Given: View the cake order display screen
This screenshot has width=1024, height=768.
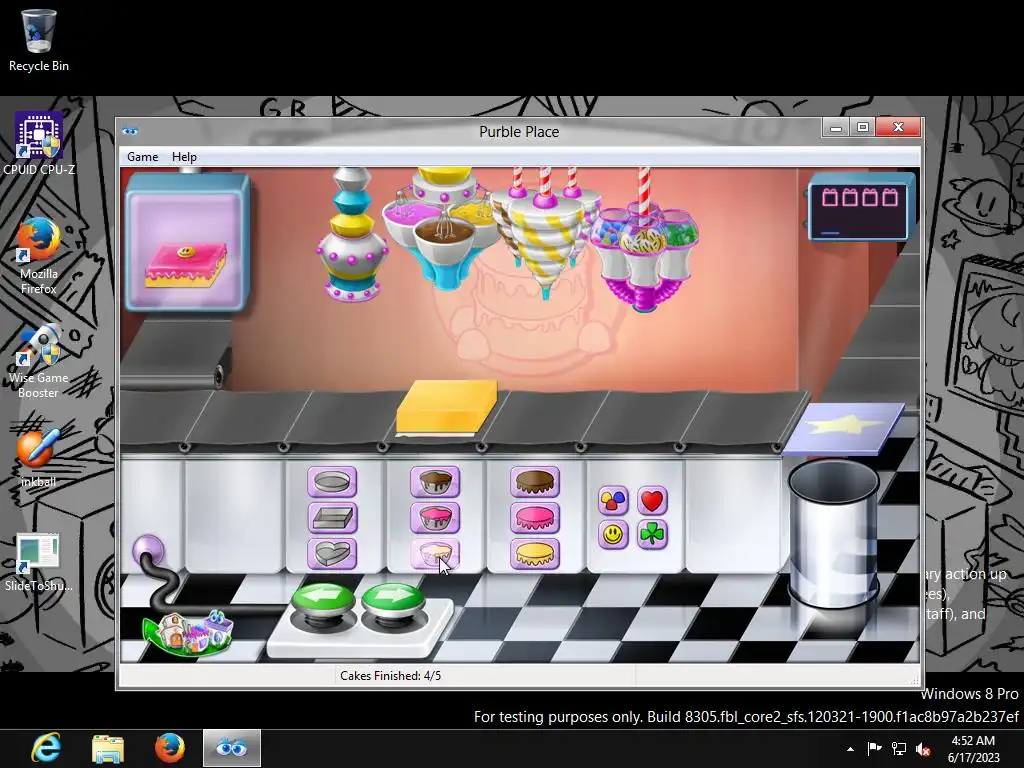Looking at the screenshot, I should point(186,242).
